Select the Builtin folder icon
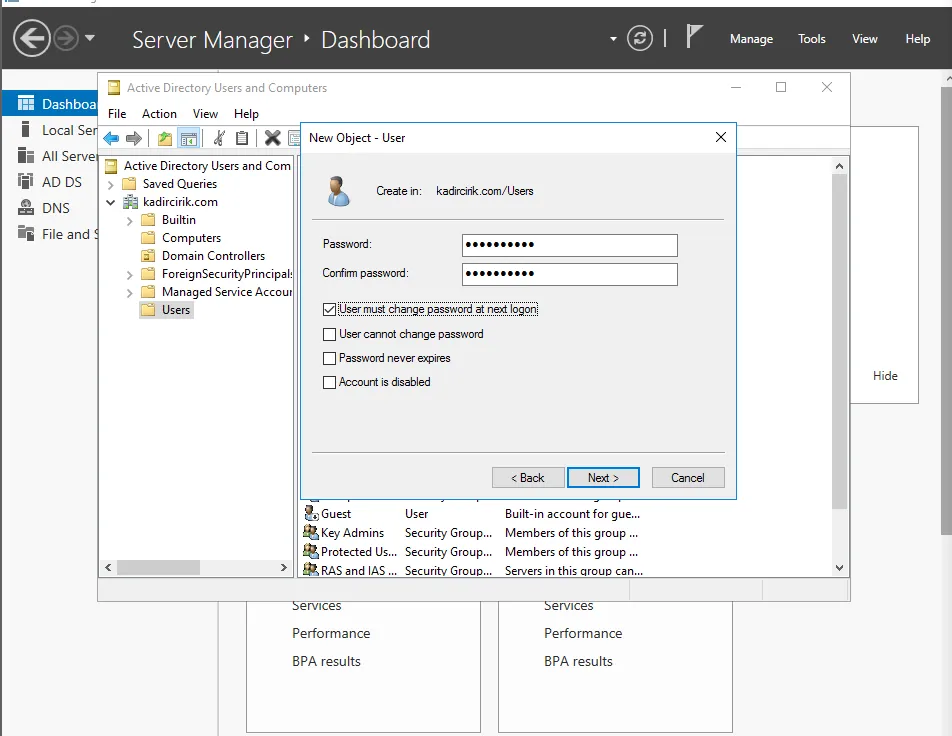Image resolution: width=952 pixels, height=736 pixels. point(148,220)
